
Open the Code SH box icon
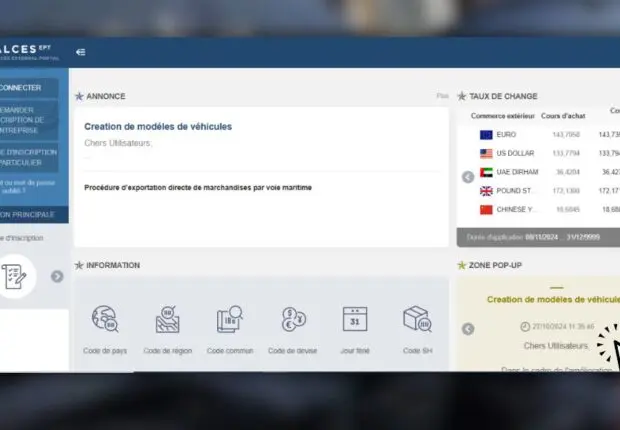pos(418,319)
